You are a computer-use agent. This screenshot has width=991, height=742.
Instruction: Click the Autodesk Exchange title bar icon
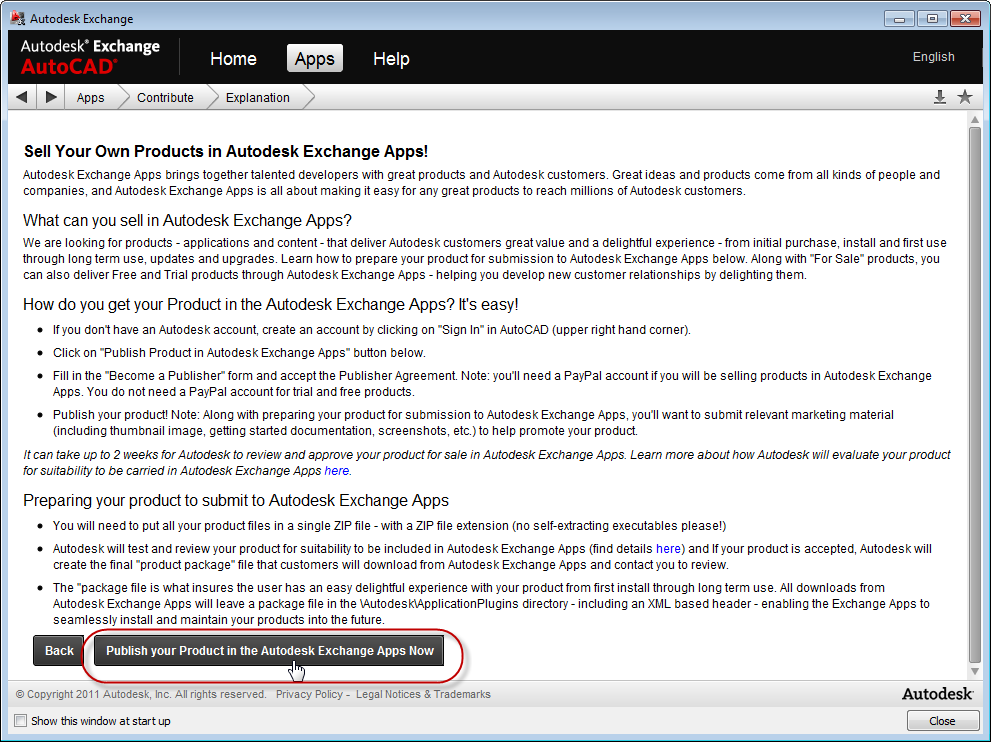click(x=18, y=18)
